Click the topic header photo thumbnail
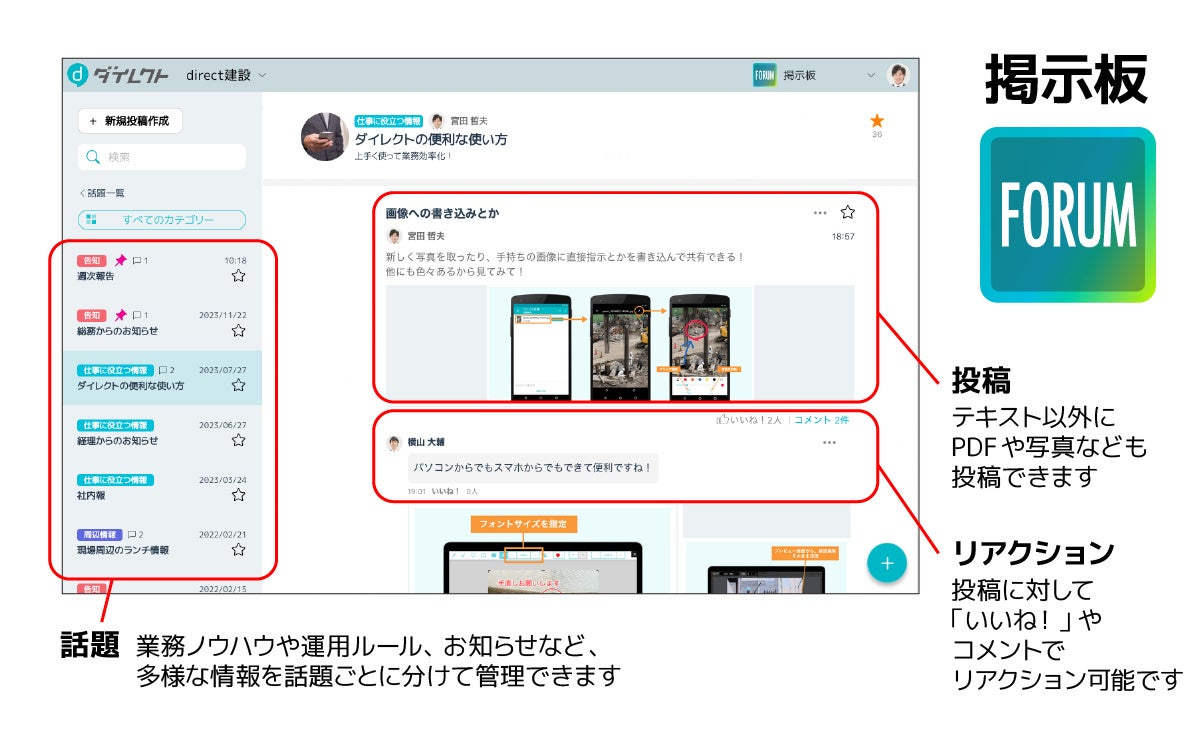Screen dimensions: 1200x730 (x=325, y=137)
